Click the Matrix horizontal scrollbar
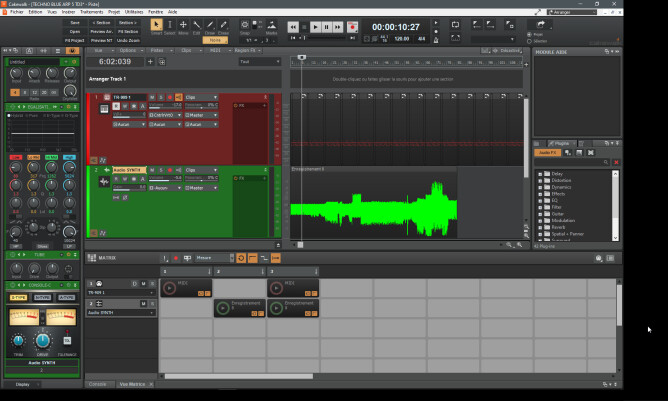This screenshot has width=668, height=401. coord(239,376)
